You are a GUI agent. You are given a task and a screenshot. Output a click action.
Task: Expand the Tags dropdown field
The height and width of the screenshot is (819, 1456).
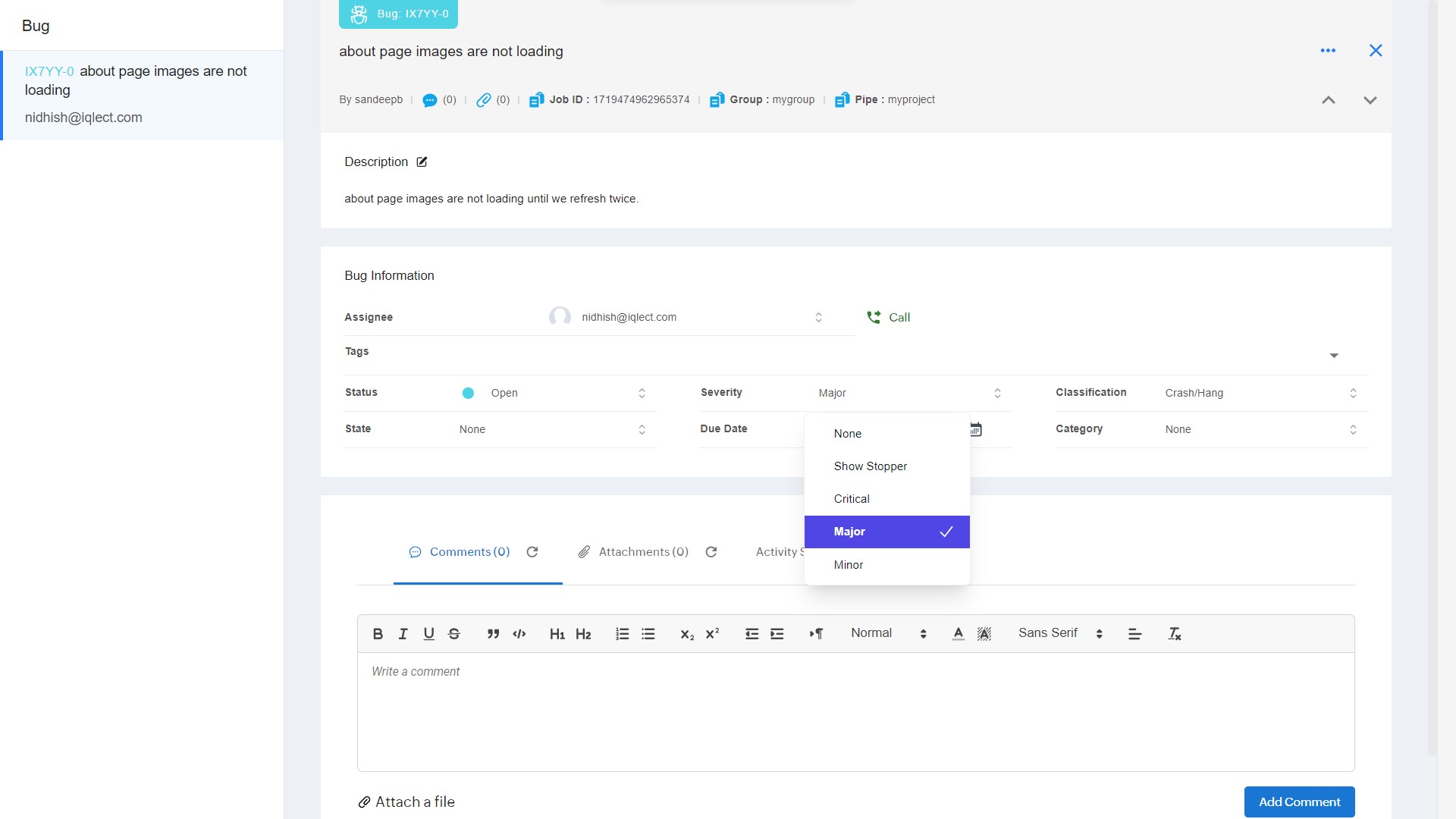[1334, 355]
